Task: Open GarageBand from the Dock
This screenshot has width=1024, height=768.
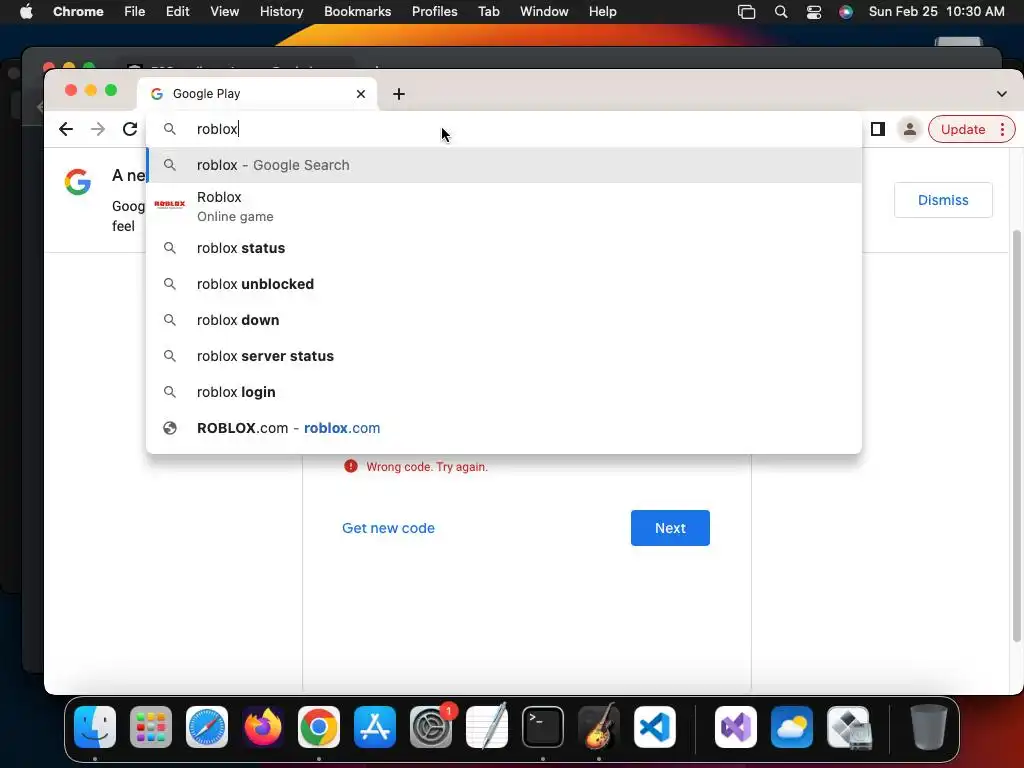Action: (x=599, y=727)
